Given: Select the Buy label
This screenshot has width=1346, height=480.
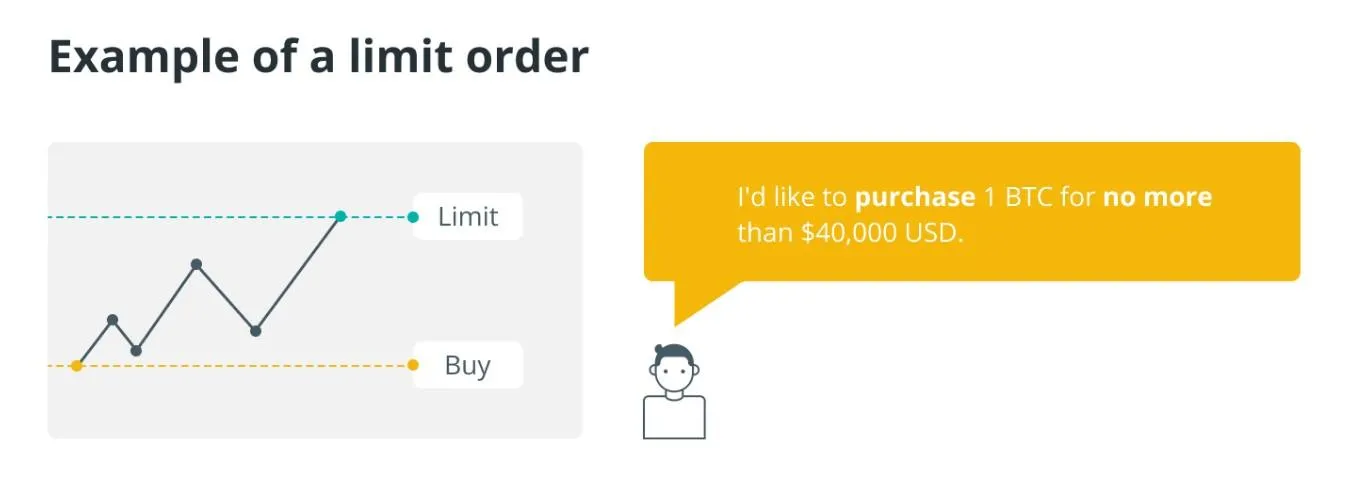Looking at the screenshot, I should [467, 365].
